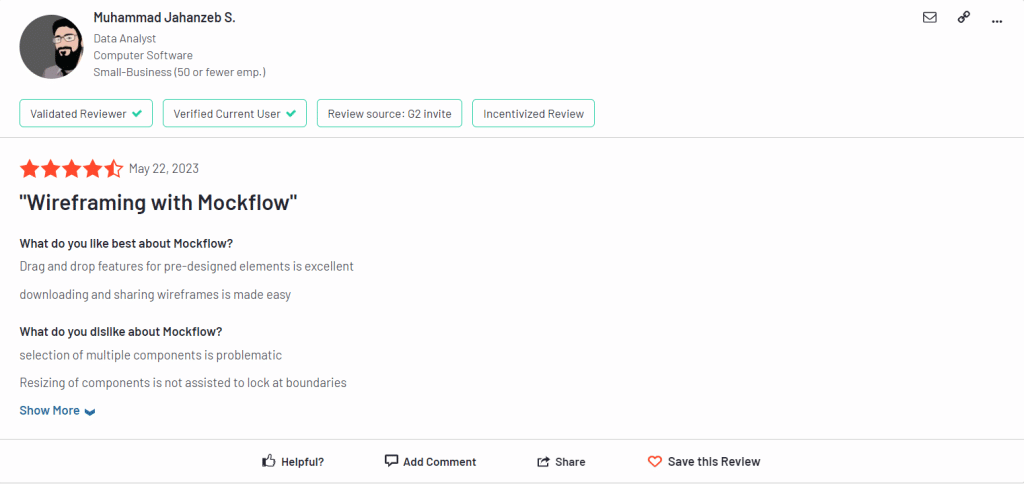The height and width of the screenshot is (484, 1024).
Task: Click the star rating icons
Action: coord(71,169)
